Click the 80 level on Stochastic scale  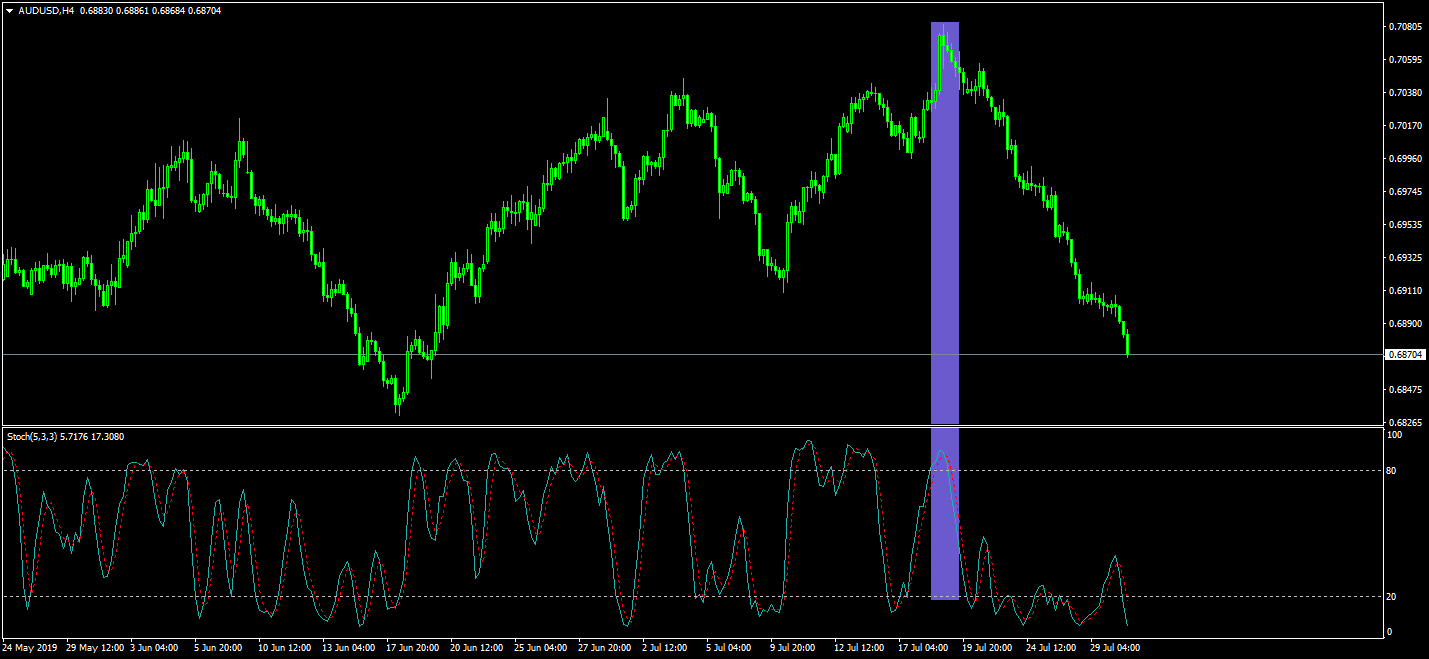tap(1390, 471)
